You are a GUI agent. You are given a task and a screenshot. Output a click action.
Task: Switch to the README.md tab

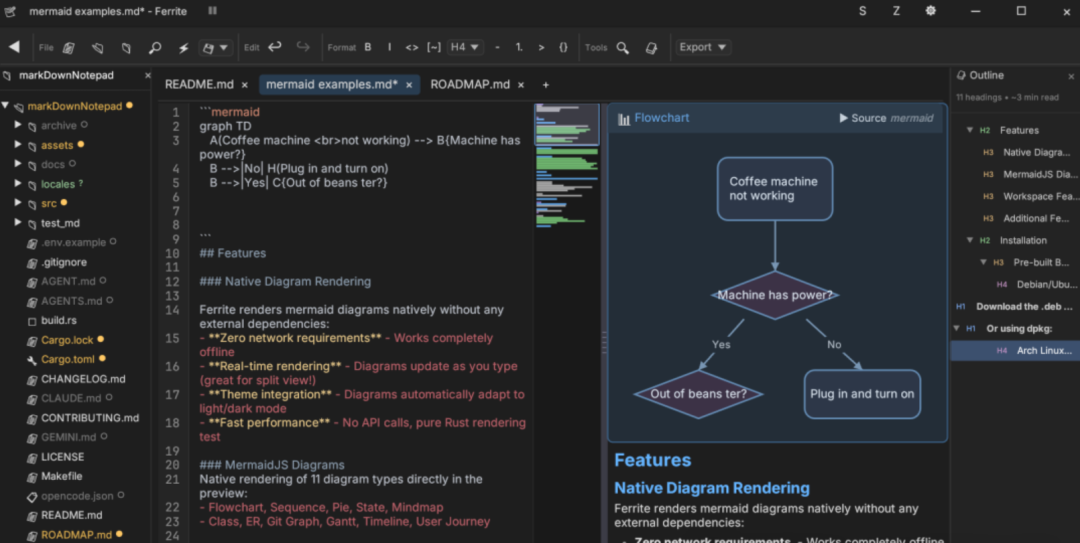[199, 85]
